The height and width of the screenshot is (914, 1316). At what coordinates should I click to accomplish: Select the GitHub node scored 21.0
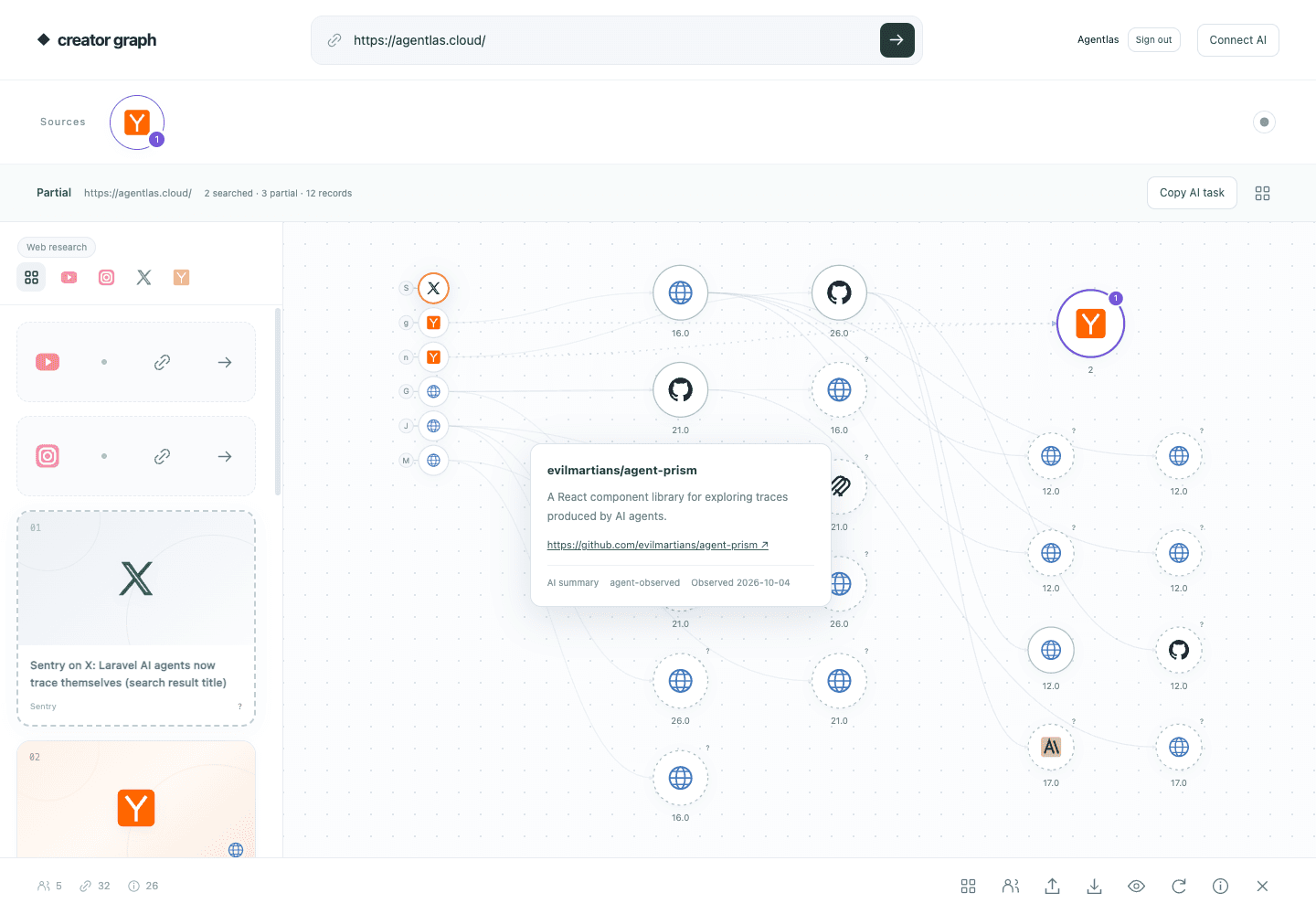click(x=680, y=390)
